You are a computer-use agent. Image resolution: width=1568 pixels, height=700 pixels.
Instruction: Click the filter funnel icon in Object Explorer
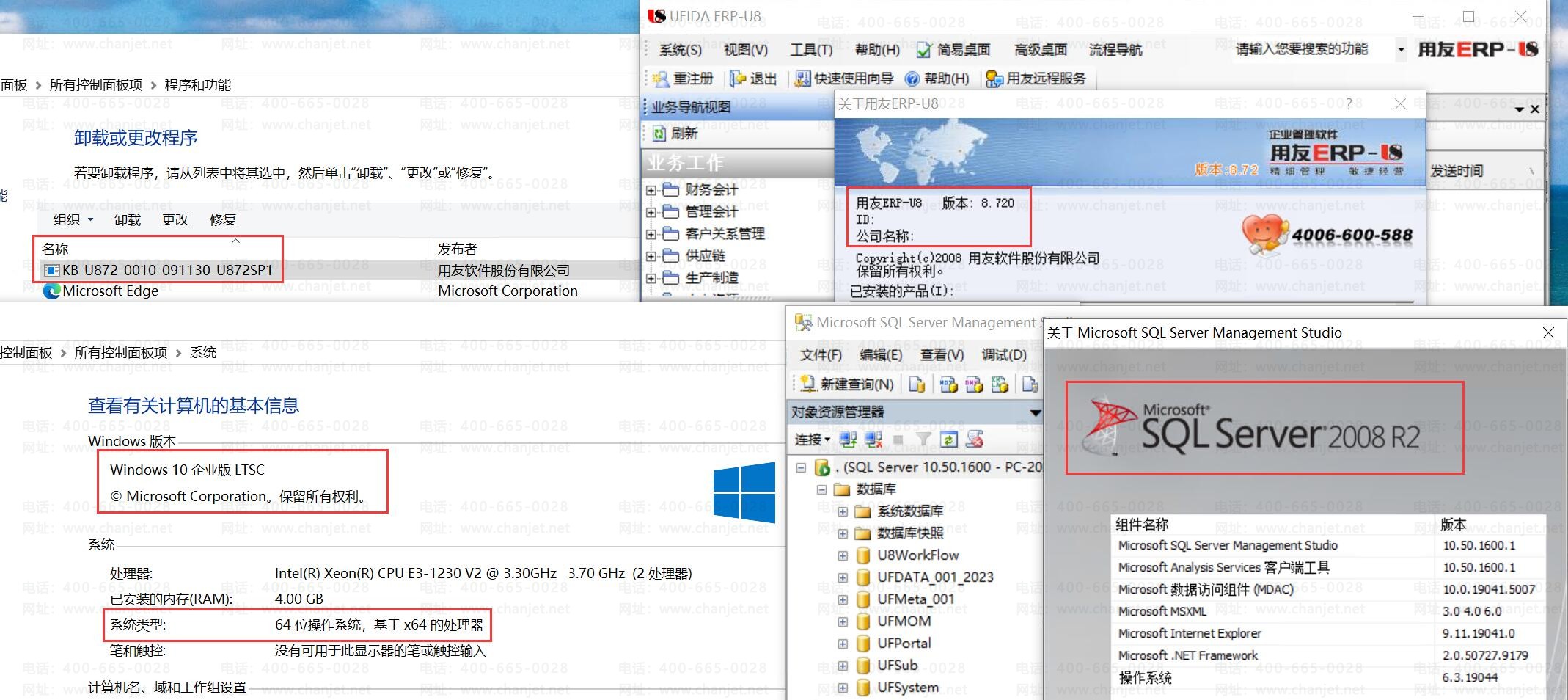click(x=923, y=440)
